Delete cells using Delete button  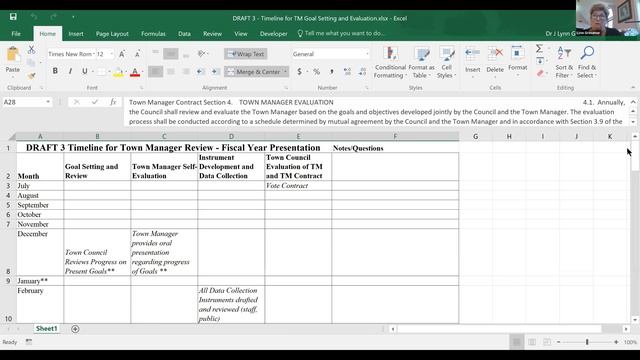tap(495, 61)
